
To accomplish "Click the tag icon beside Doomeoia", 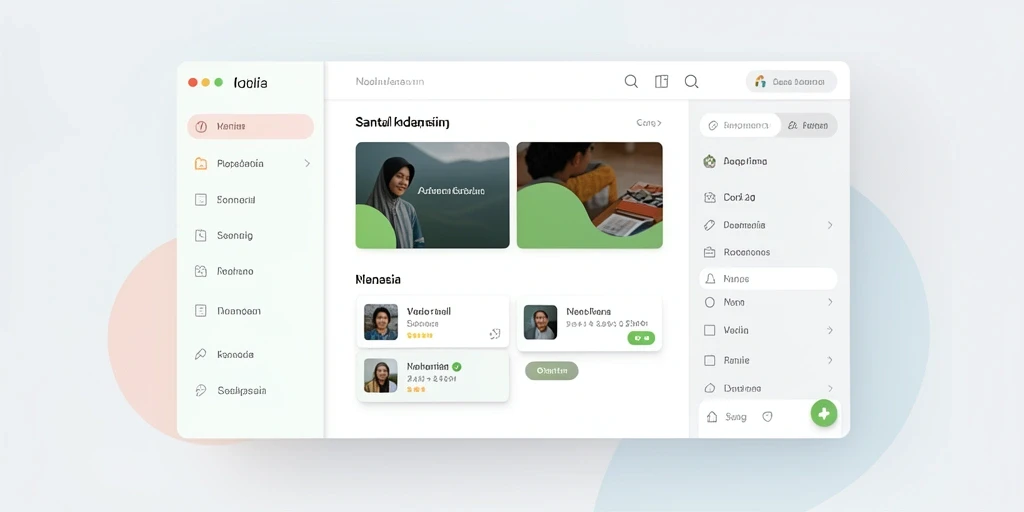I will [x=710, y=225].
